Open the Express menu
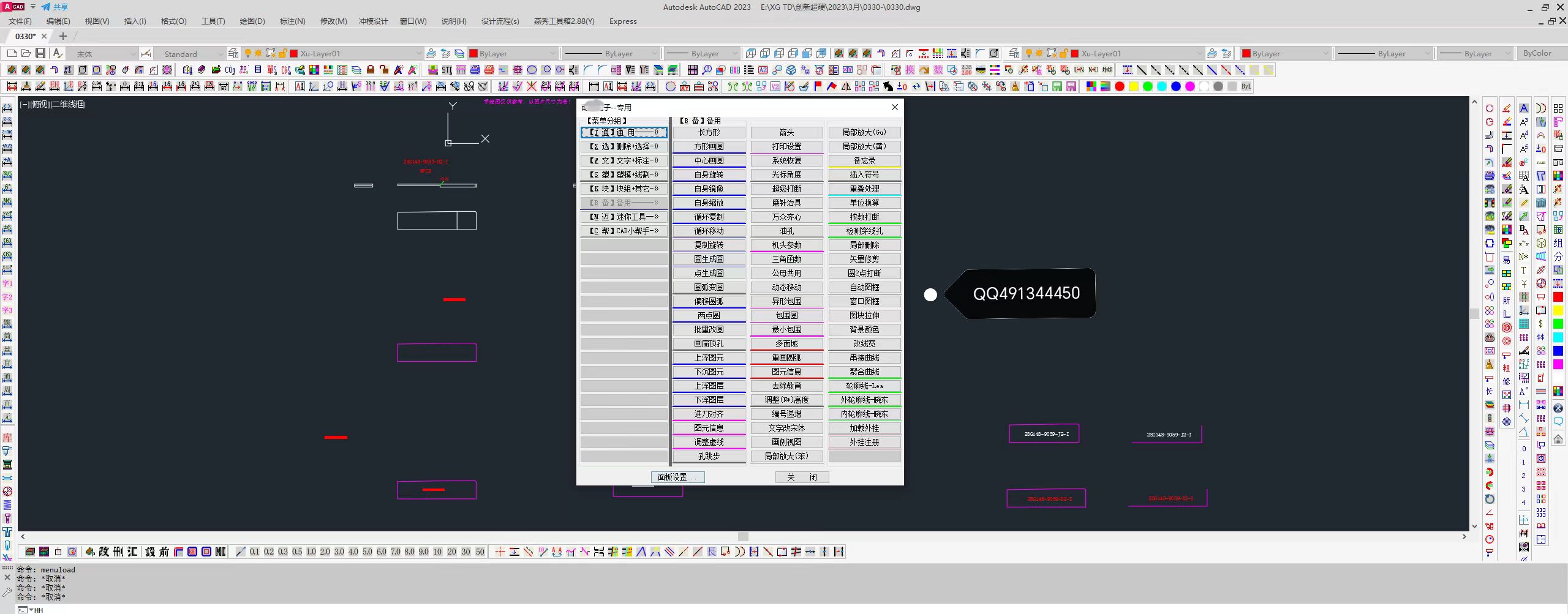Screen dimensions: 1568x614 (623, 21)
